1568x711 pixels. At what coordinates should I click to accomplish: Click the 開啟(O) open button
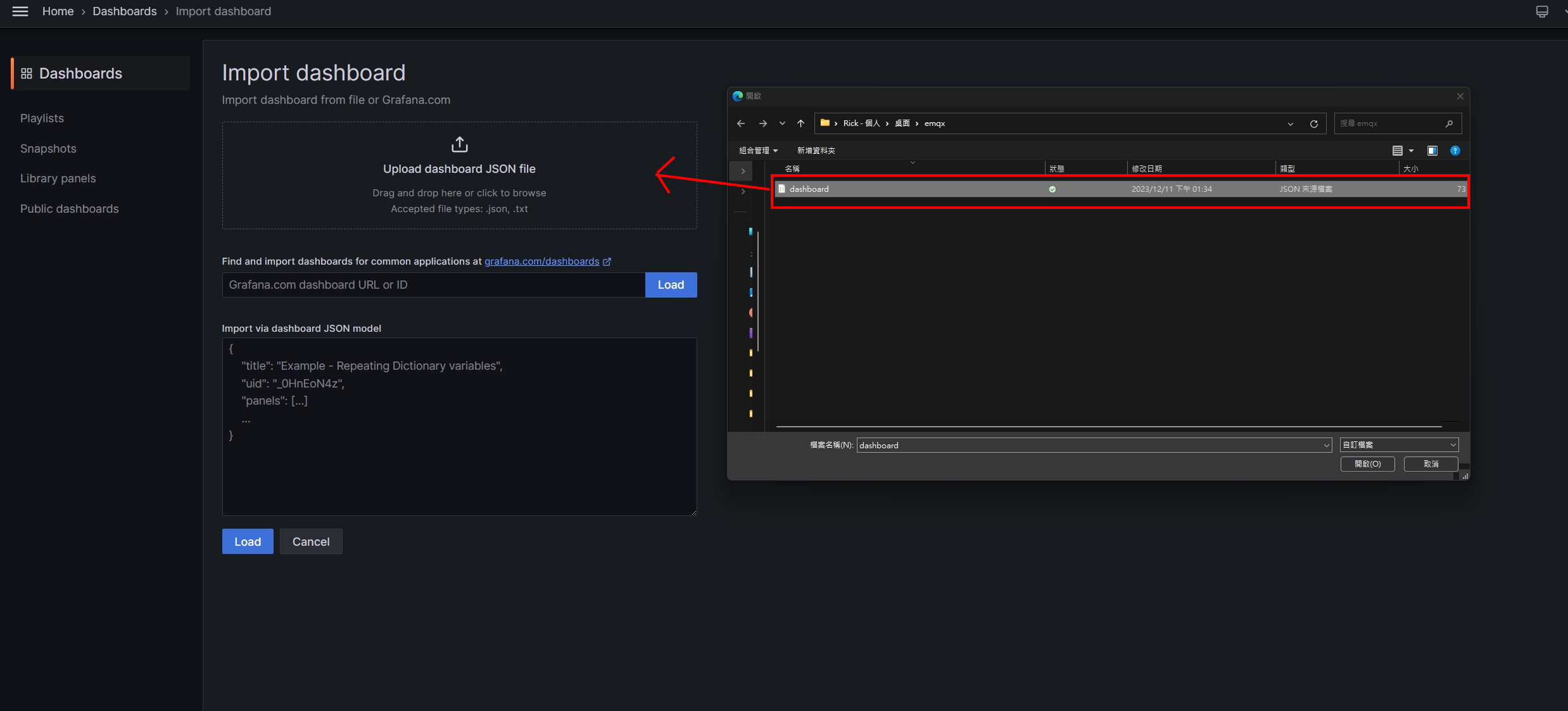coord(1367,464)
